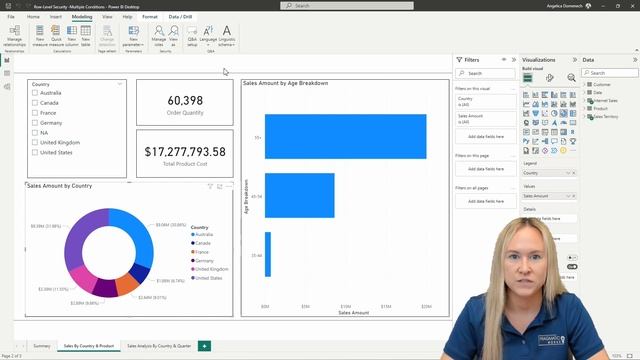Open the Country legend field dropdown arrow
The width and height of the screenshot is (640, 360).
tap(568, 173)
